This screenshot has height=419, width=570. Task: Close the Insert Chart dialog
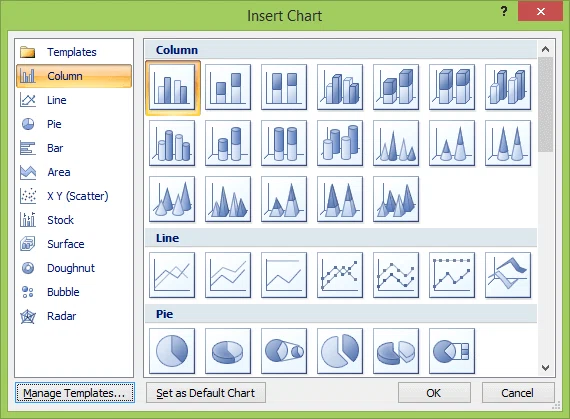tap(541, 11)
